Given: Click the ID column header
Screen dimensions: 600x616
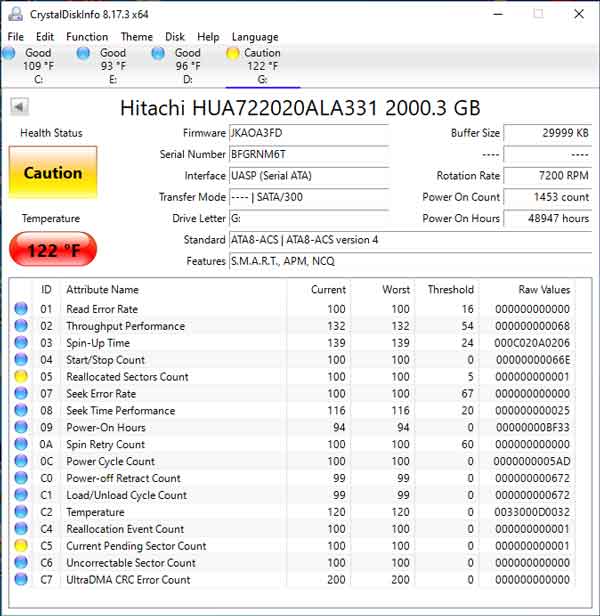Looking at the screenshot, I should click(x=46, y=290).
